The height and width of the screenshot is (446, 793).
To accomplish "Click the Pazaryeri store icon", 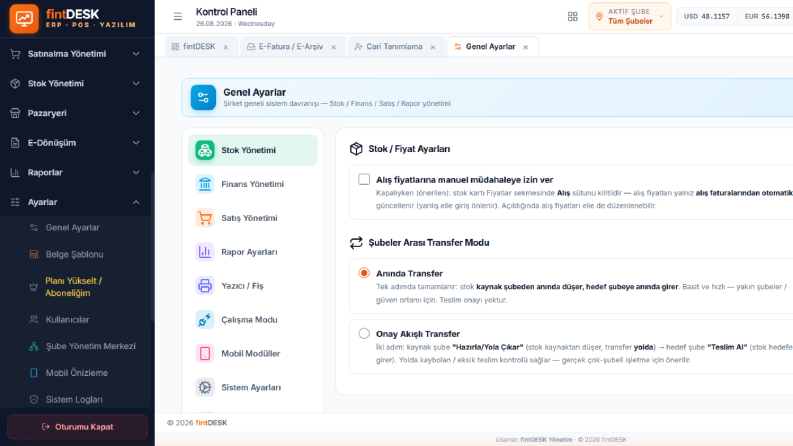I will [15, 113].
